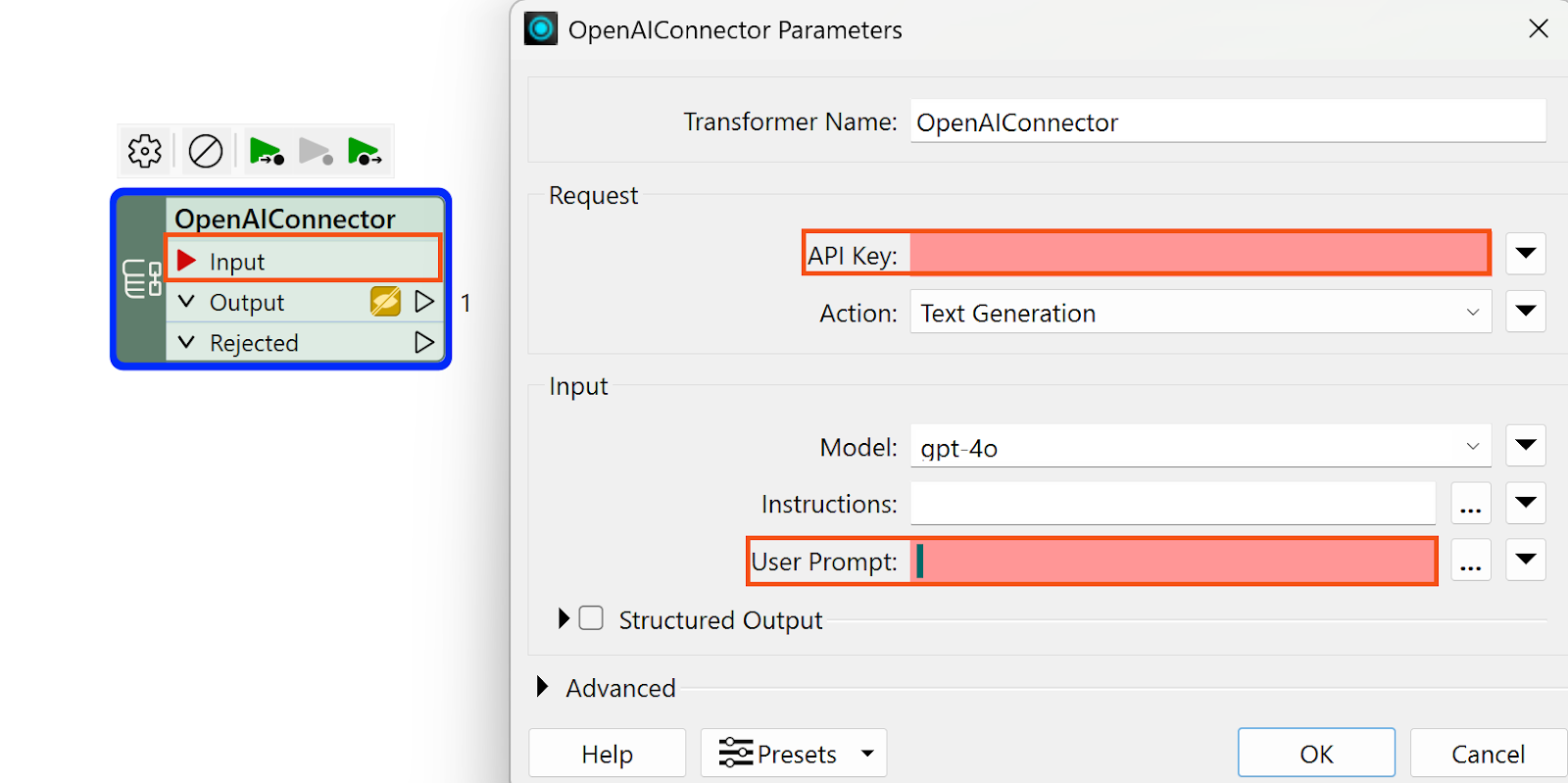Click the Presets sliders icon
The width and height of the screenshot is (1568, 783).
click(x=736, y=753)
